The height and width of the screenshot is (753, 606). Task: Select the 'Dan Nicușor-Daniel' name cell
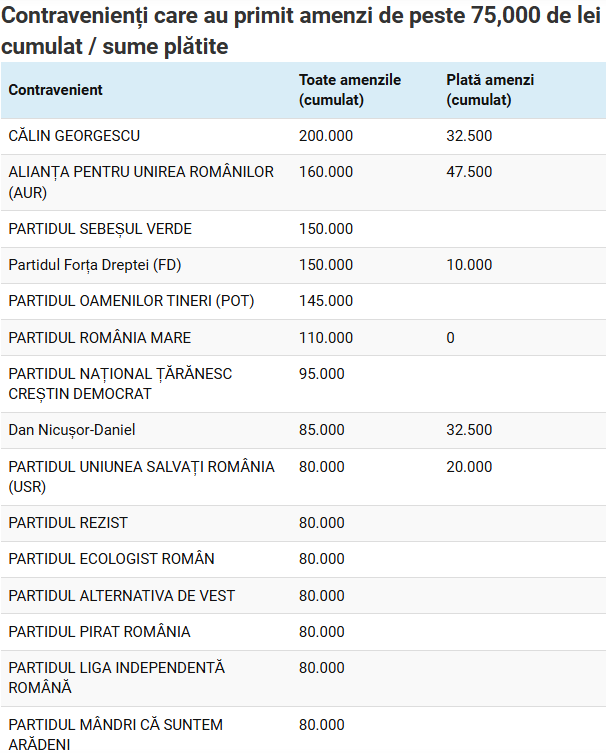[72, 430]
